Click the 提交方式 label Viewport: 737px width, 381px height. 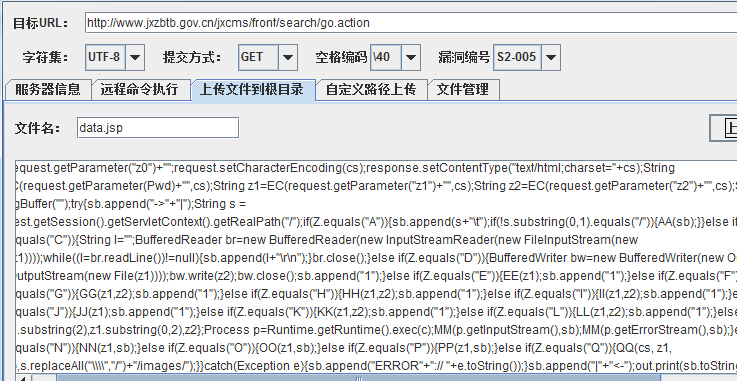[192, 57]
